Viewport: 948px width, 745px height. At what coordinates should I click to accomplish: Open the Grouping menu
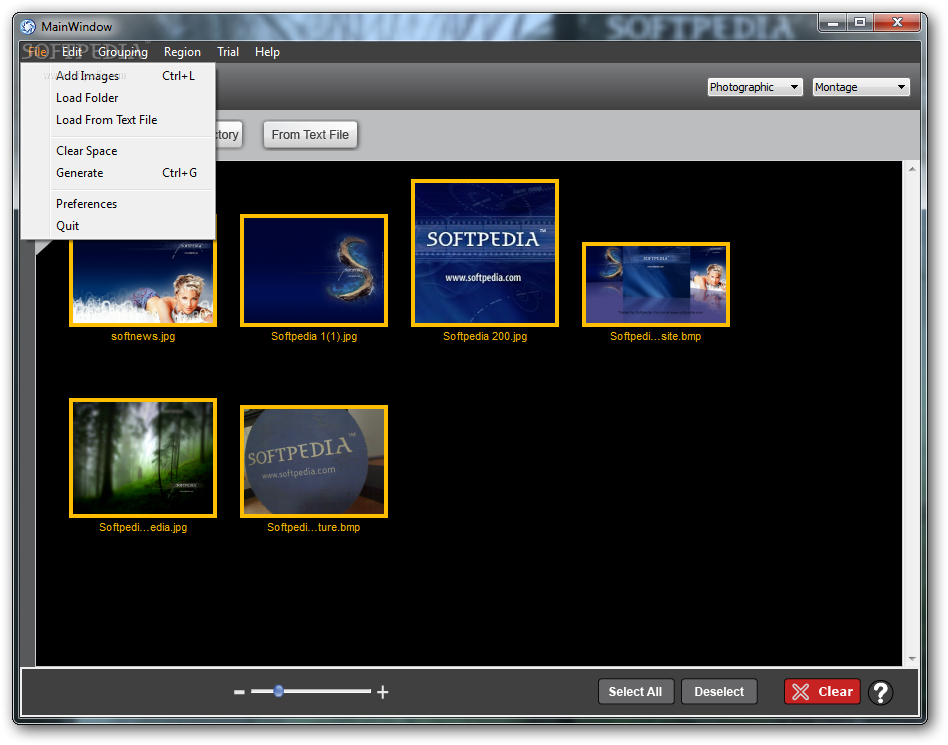[123, 52]
